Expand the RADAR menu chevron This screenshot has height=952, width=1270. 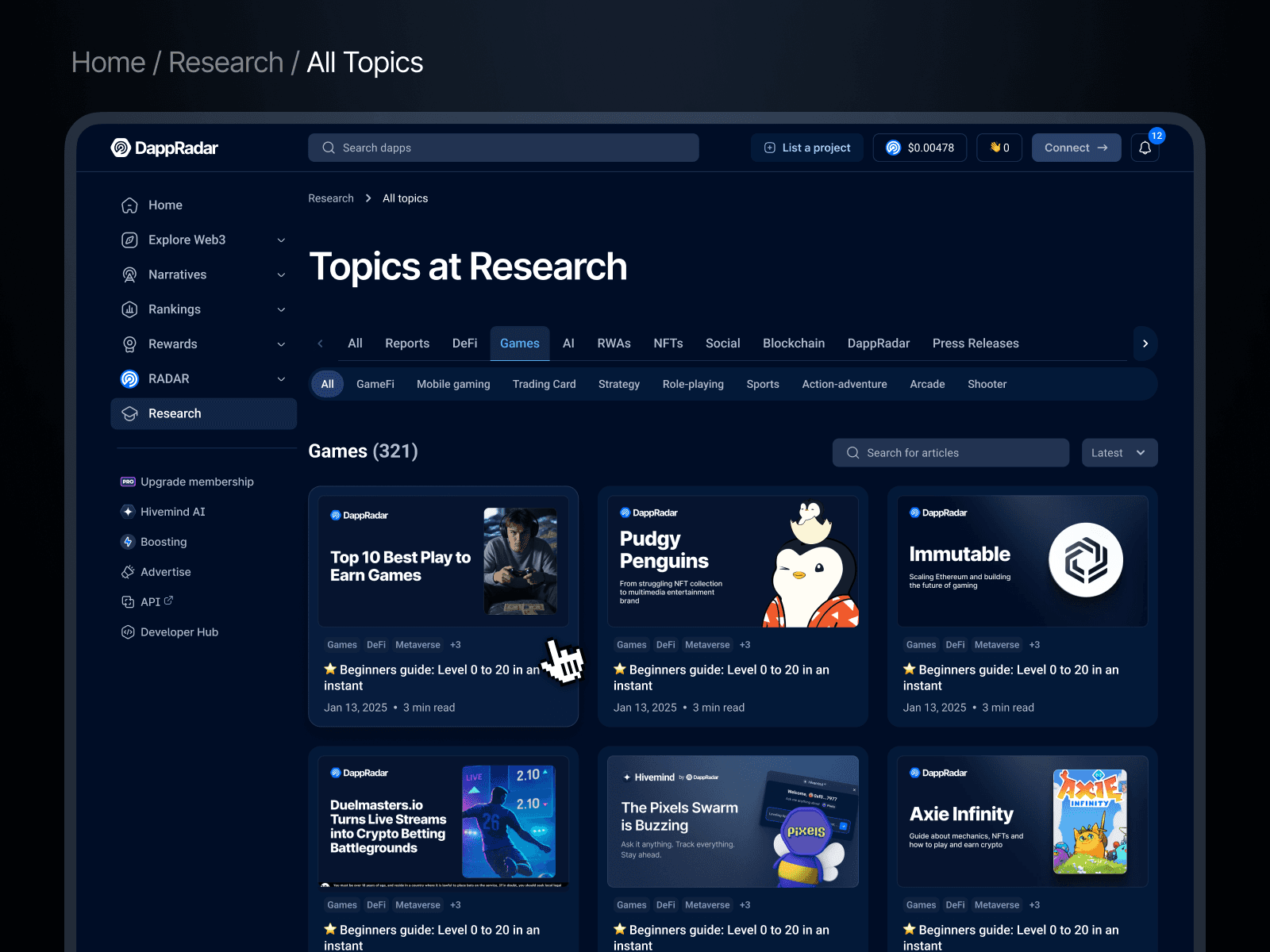tap(281, 379)
